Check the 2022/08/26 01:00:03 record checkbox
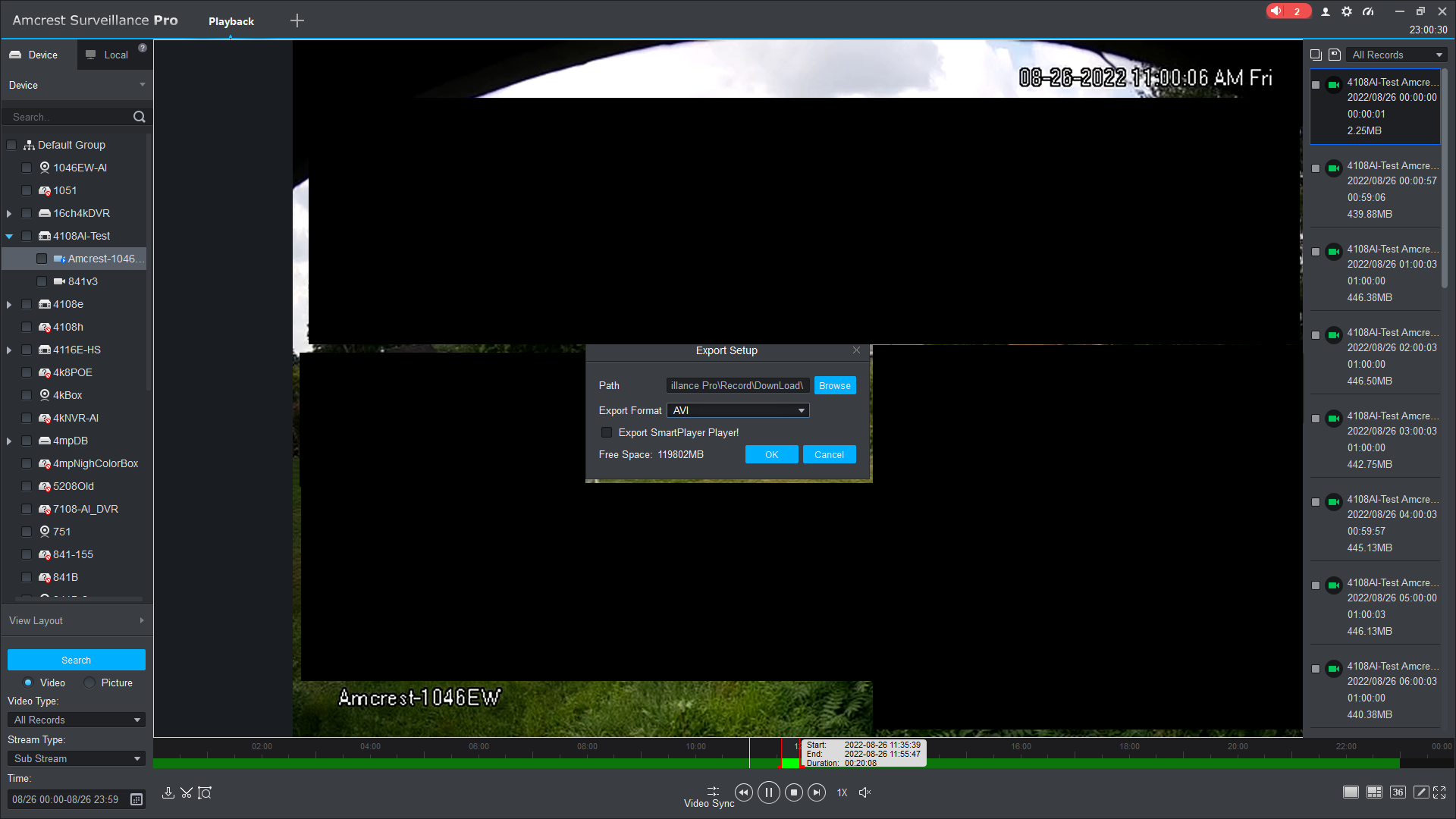Viewport: 1456px width, 819px height. (x=1316, y=252)
